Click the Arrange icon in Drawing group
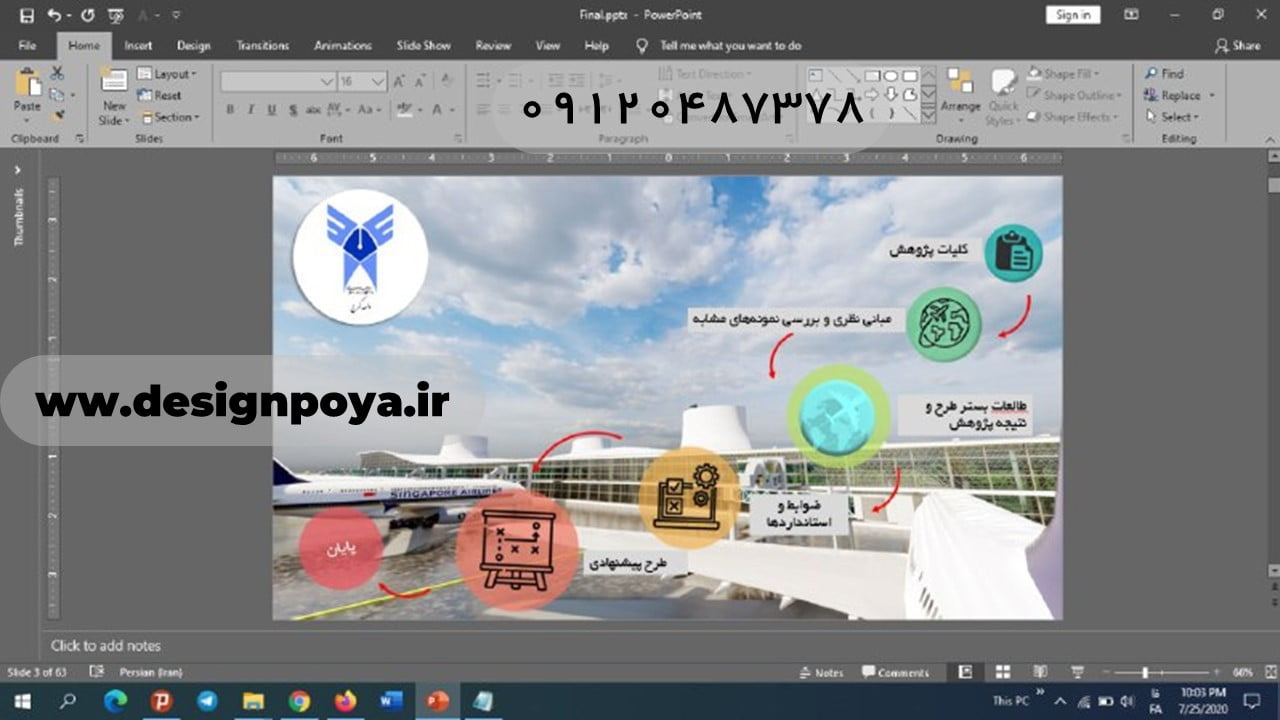The image size is (1280, 720). pyautogui.click(x=960, y=90)
